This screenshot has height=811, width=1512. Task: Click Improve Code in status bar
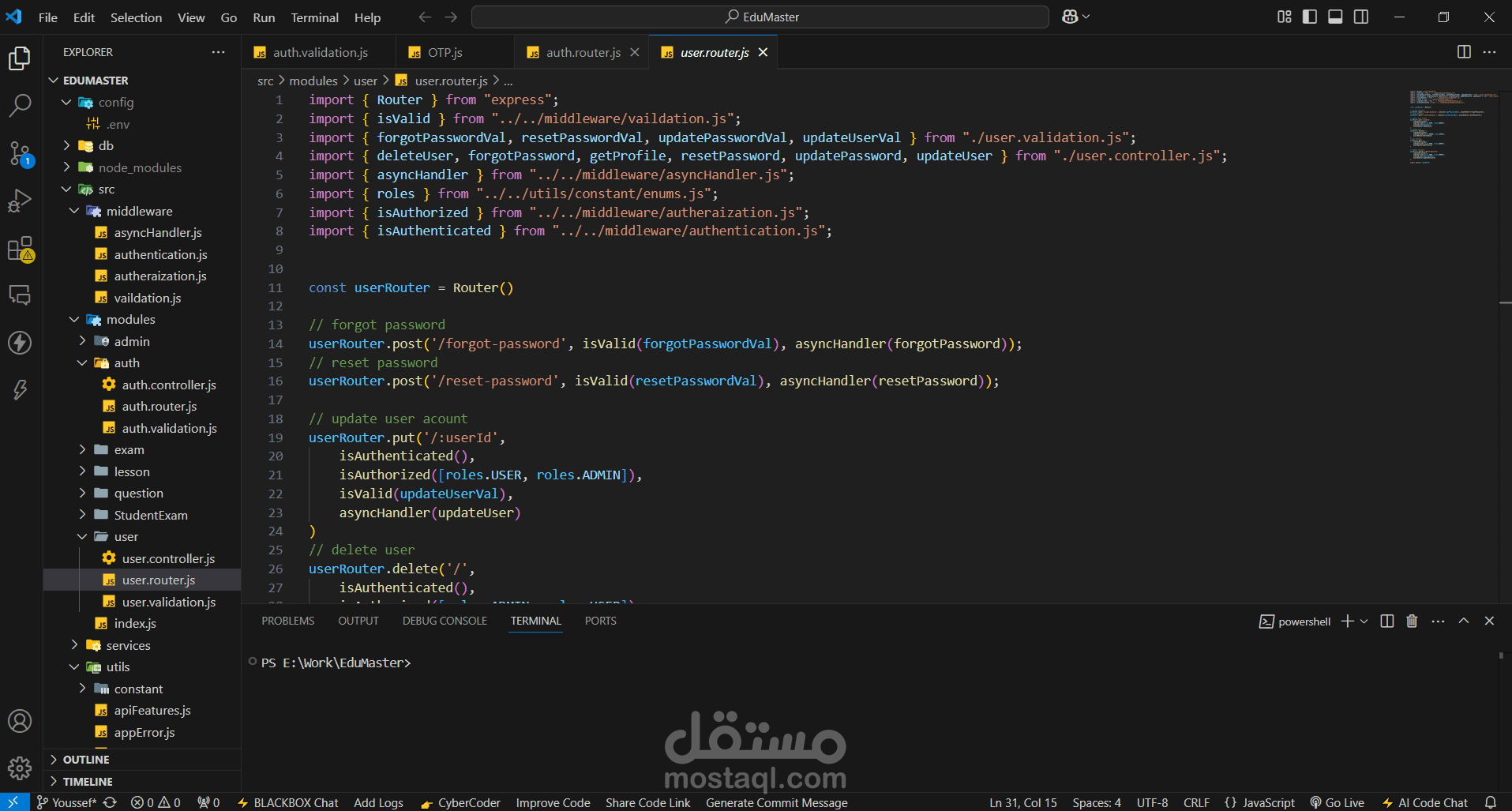click(x=553, y=802)
